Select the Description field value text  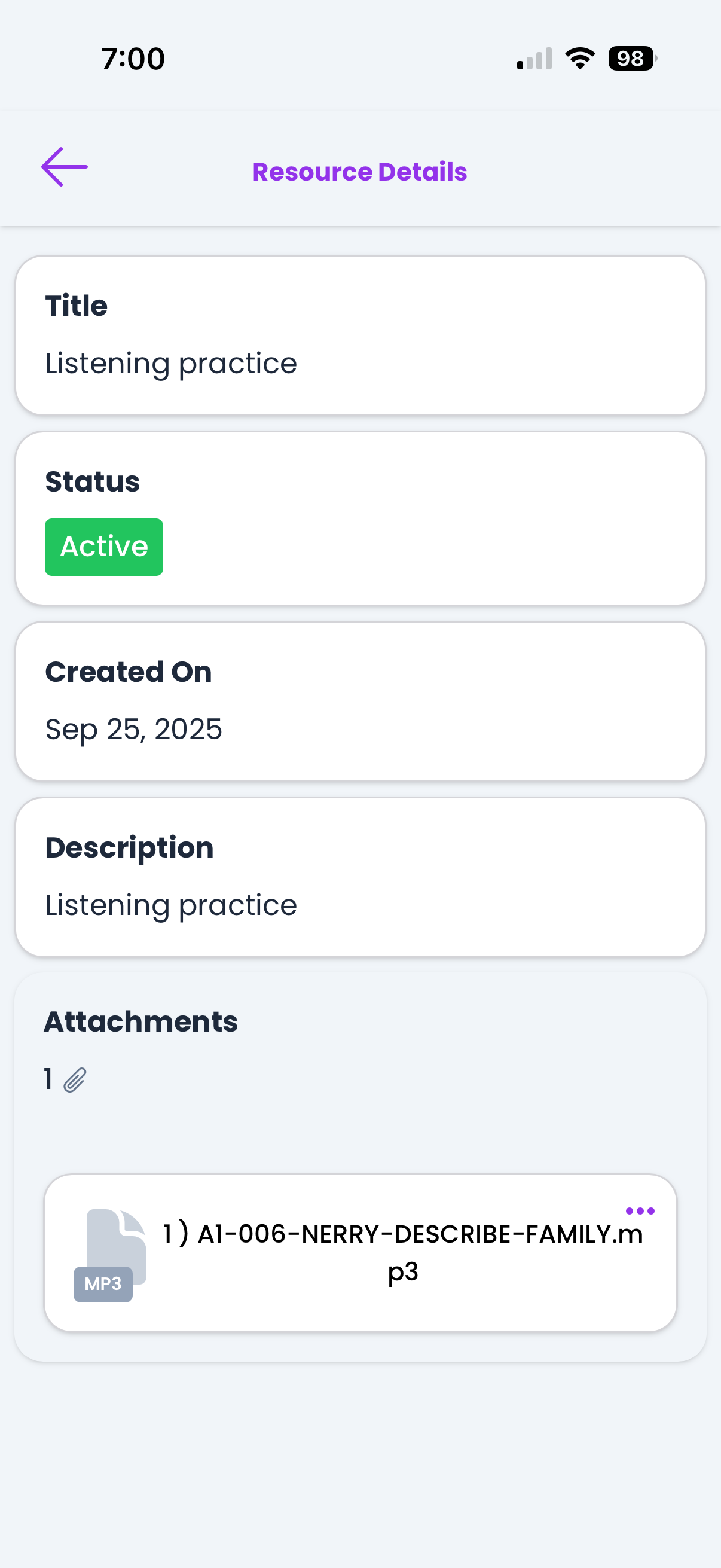pyautogui.click(x=171, y=905)
